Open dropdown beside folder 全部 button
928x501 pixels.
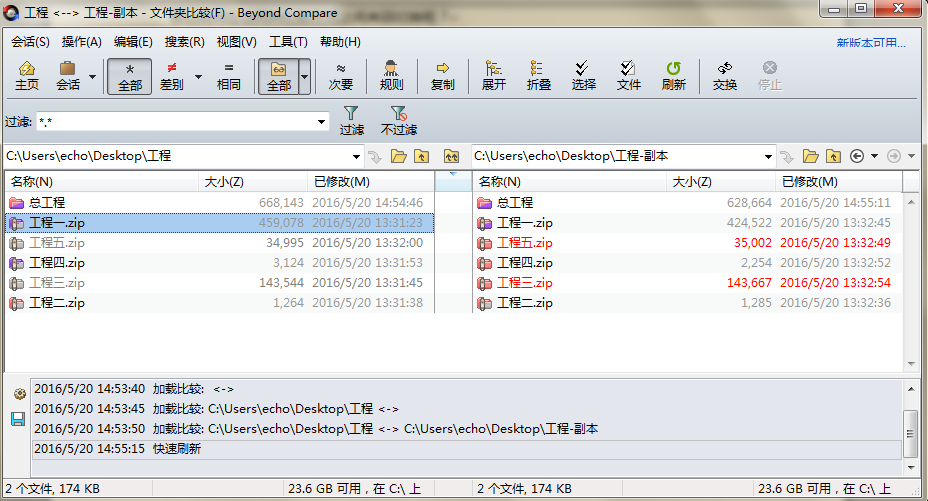coord(304,76)
